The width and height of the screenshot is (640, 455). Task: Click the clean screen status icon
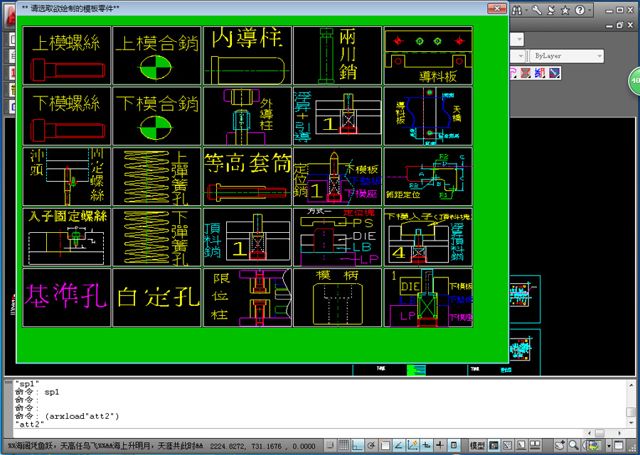(619, 445)
